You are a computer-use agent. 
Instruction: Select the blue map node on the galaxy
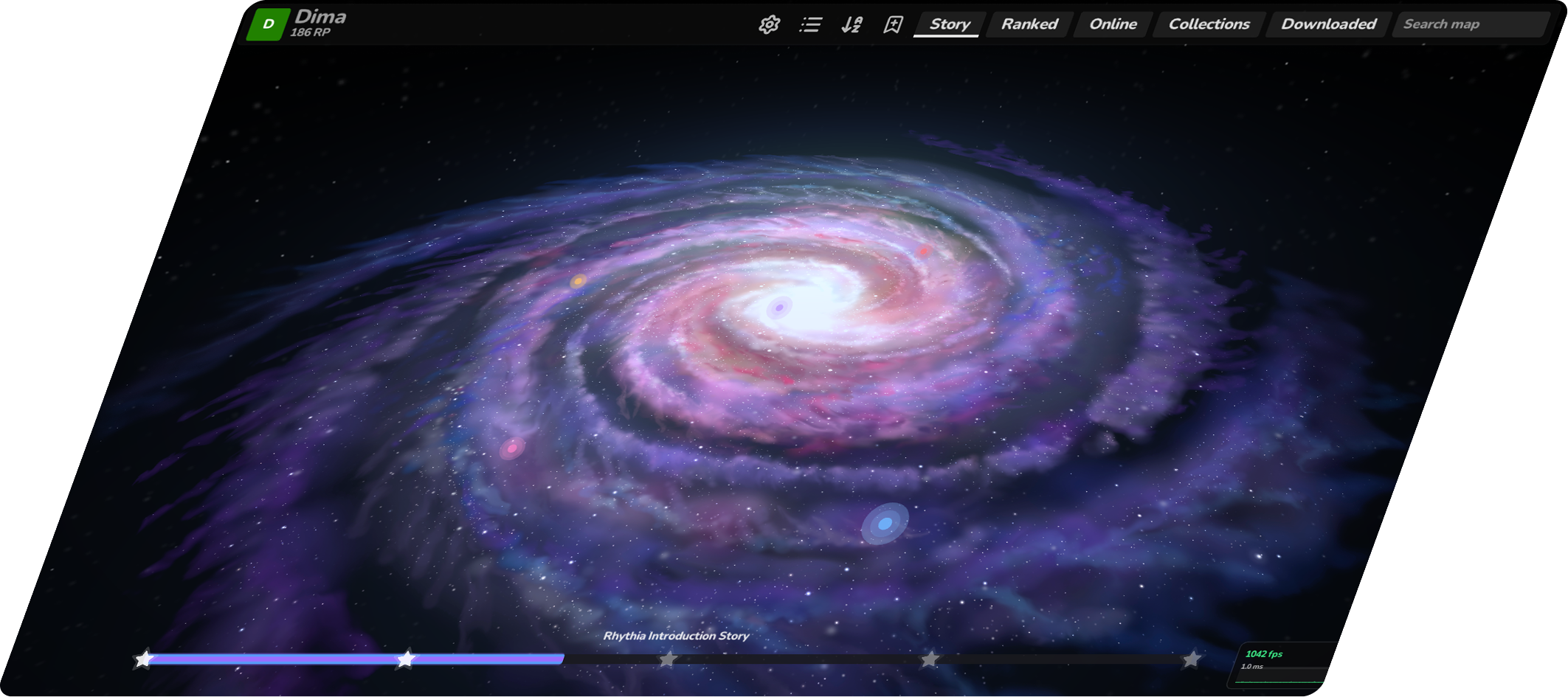pos(885,524)
